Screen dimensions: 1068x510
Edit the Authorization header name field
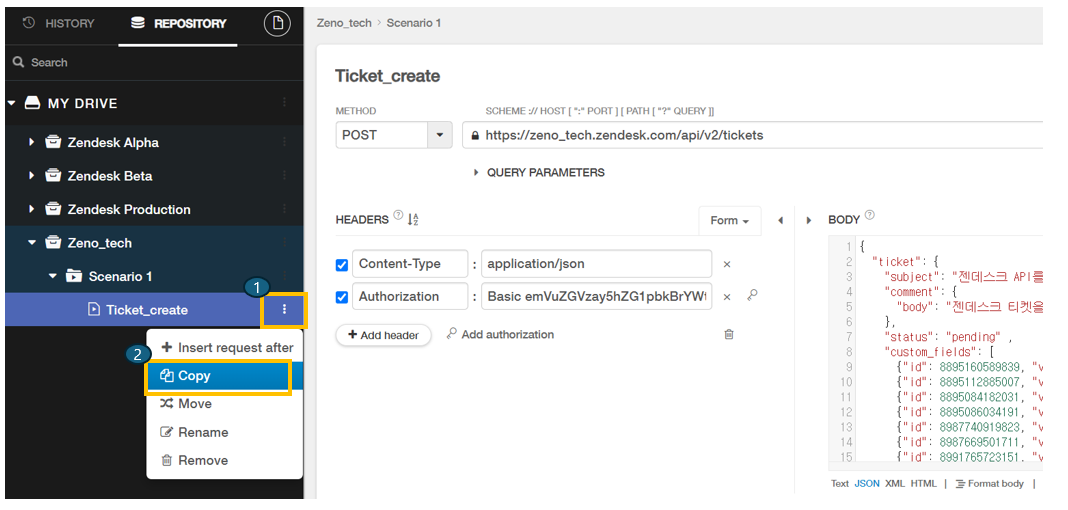coord(410,297)
